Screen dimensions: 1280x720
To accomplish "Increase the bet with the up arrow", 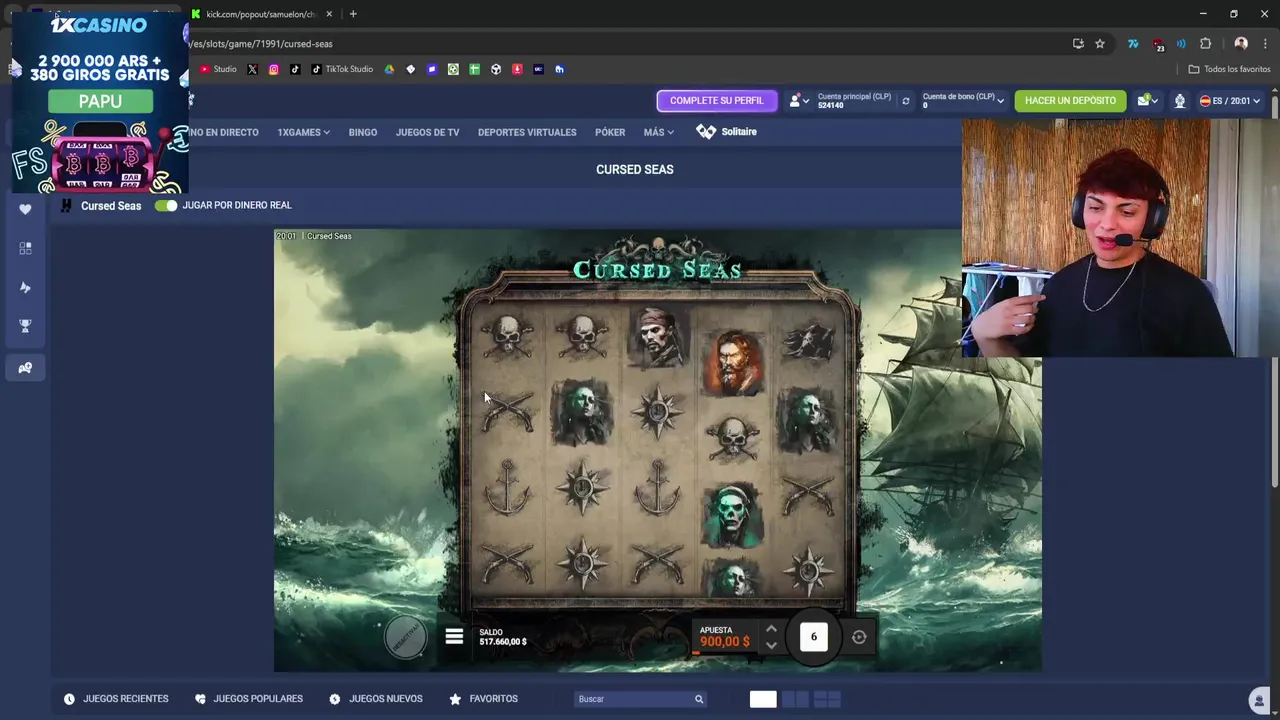I will click(771, 629).
